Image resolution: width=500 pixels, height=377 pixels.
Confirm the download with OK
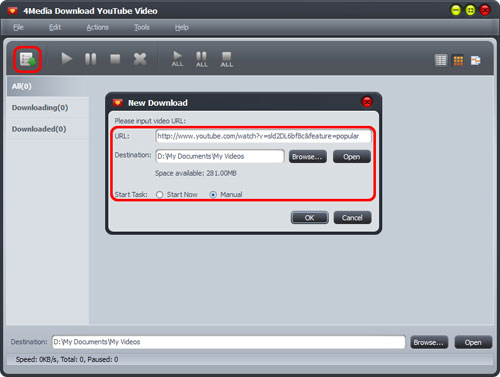pos(310,218)
